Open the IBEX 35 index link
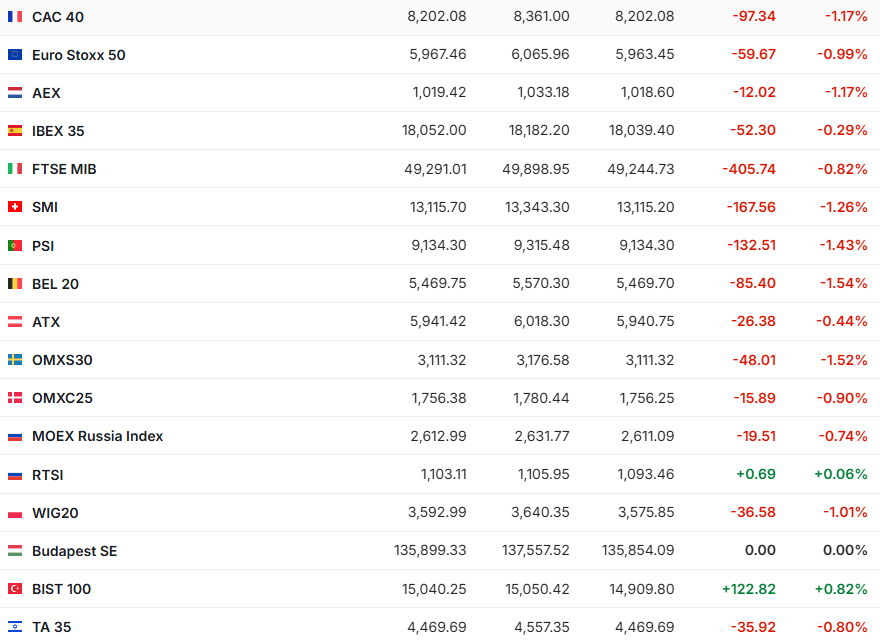880x643 pixels. click(x=58, y=131)
